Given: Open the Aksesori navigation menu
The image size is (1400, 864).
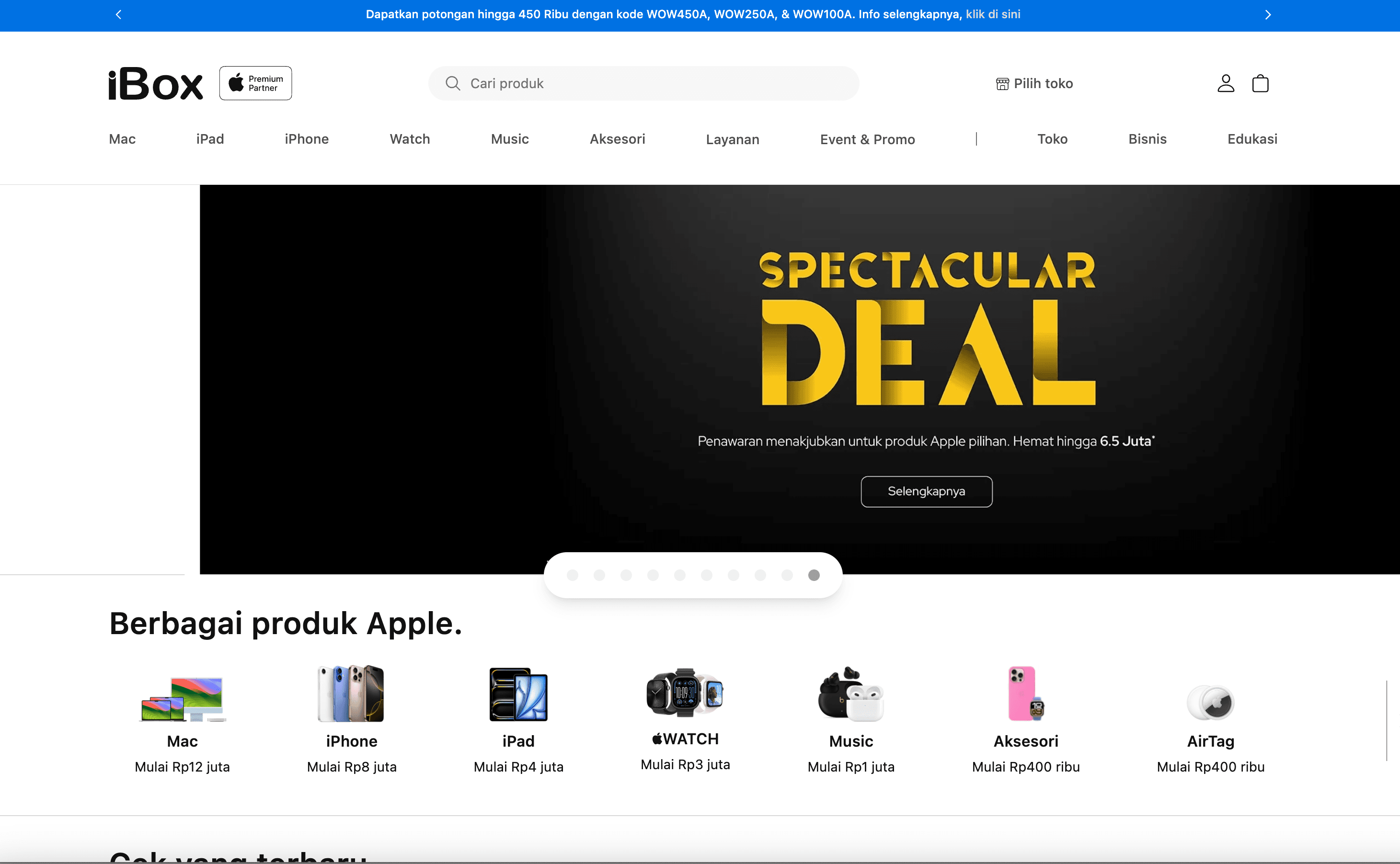Looking at the screenshot, I should click(x=618, y=139).
